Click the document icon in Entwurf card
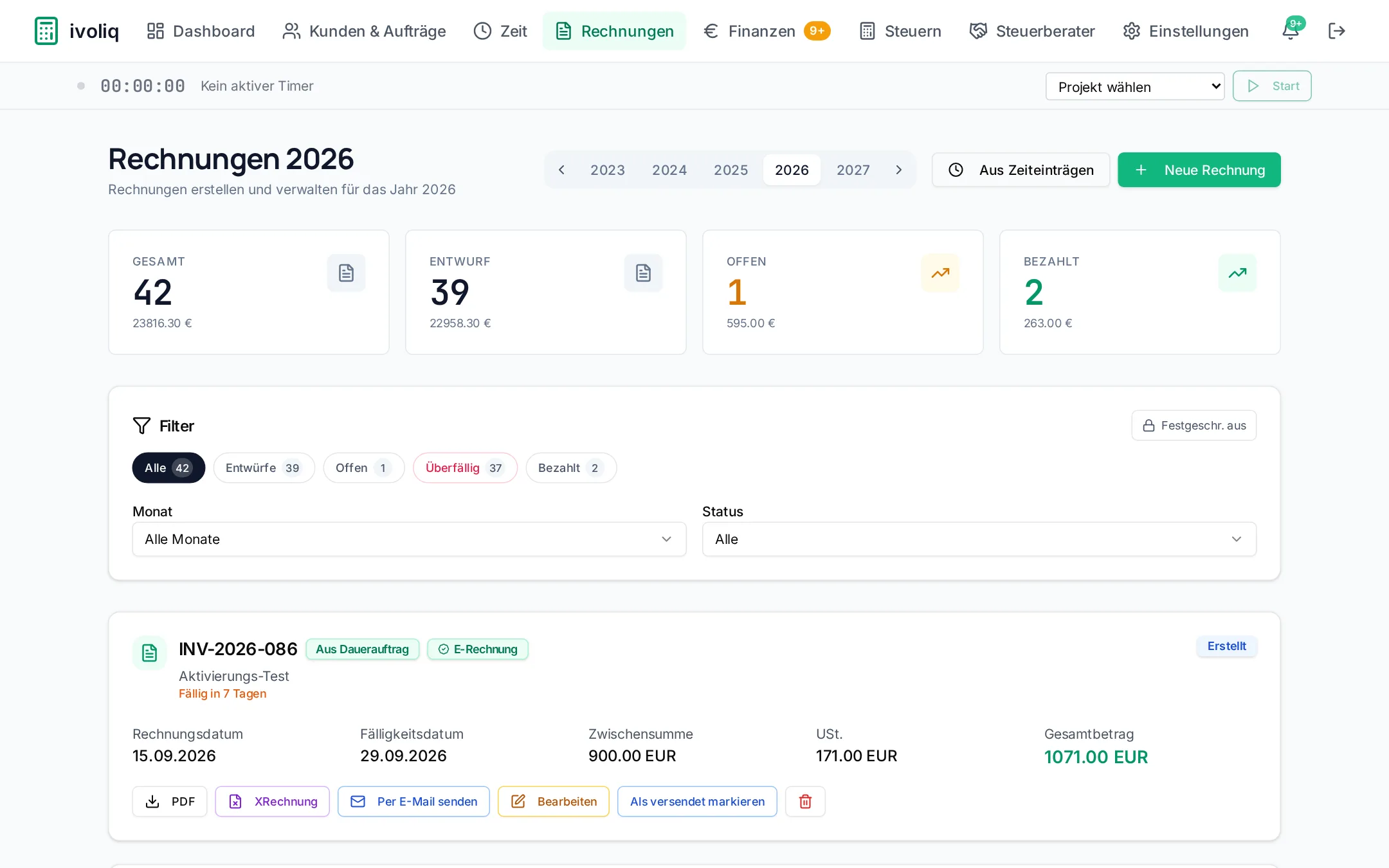This screenshot has height=868, width=1389. click(x=643, y=273)
